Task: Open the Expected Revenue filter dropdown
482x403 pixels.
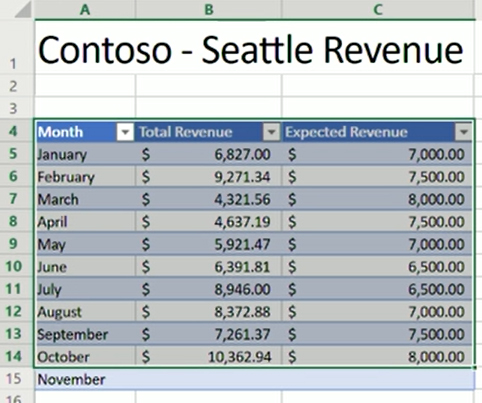Action: tap(463, 132)
